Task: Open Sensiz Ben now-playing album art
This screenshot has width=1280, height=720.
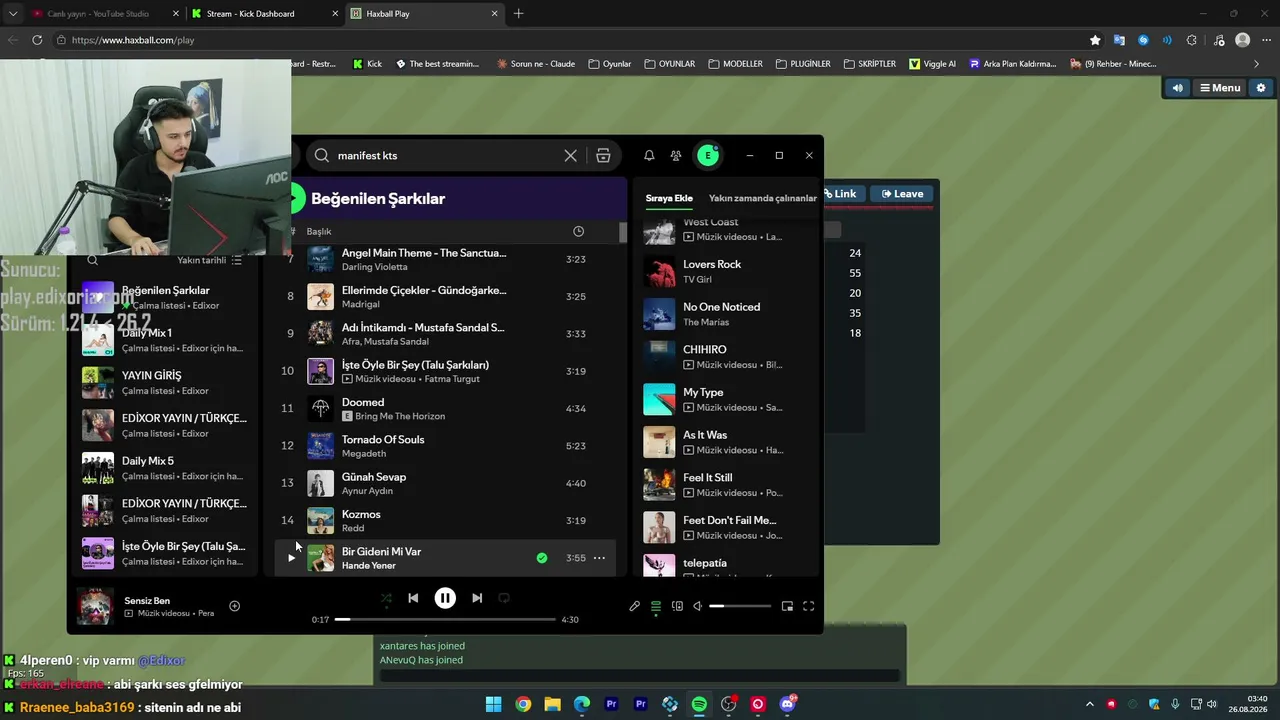Action: (95, 606)
